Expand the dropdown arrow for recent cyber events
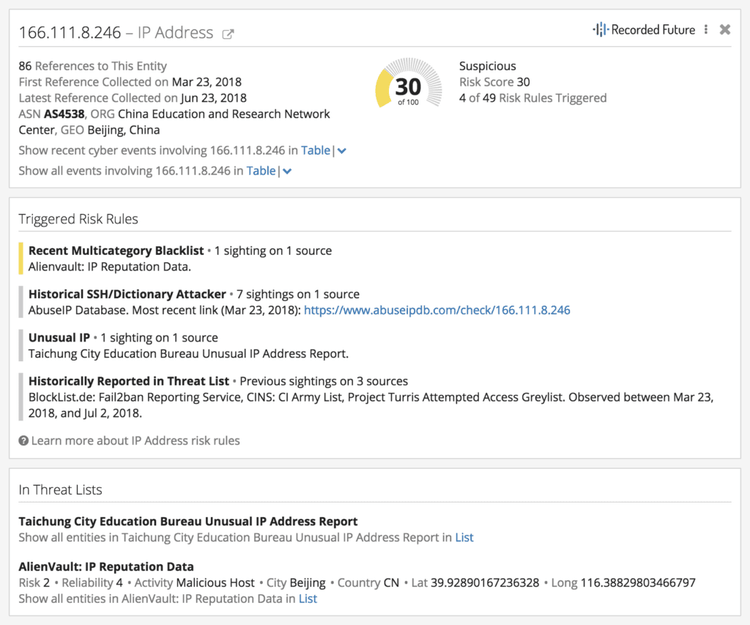 pyautogui.click(x=342, y=151)
